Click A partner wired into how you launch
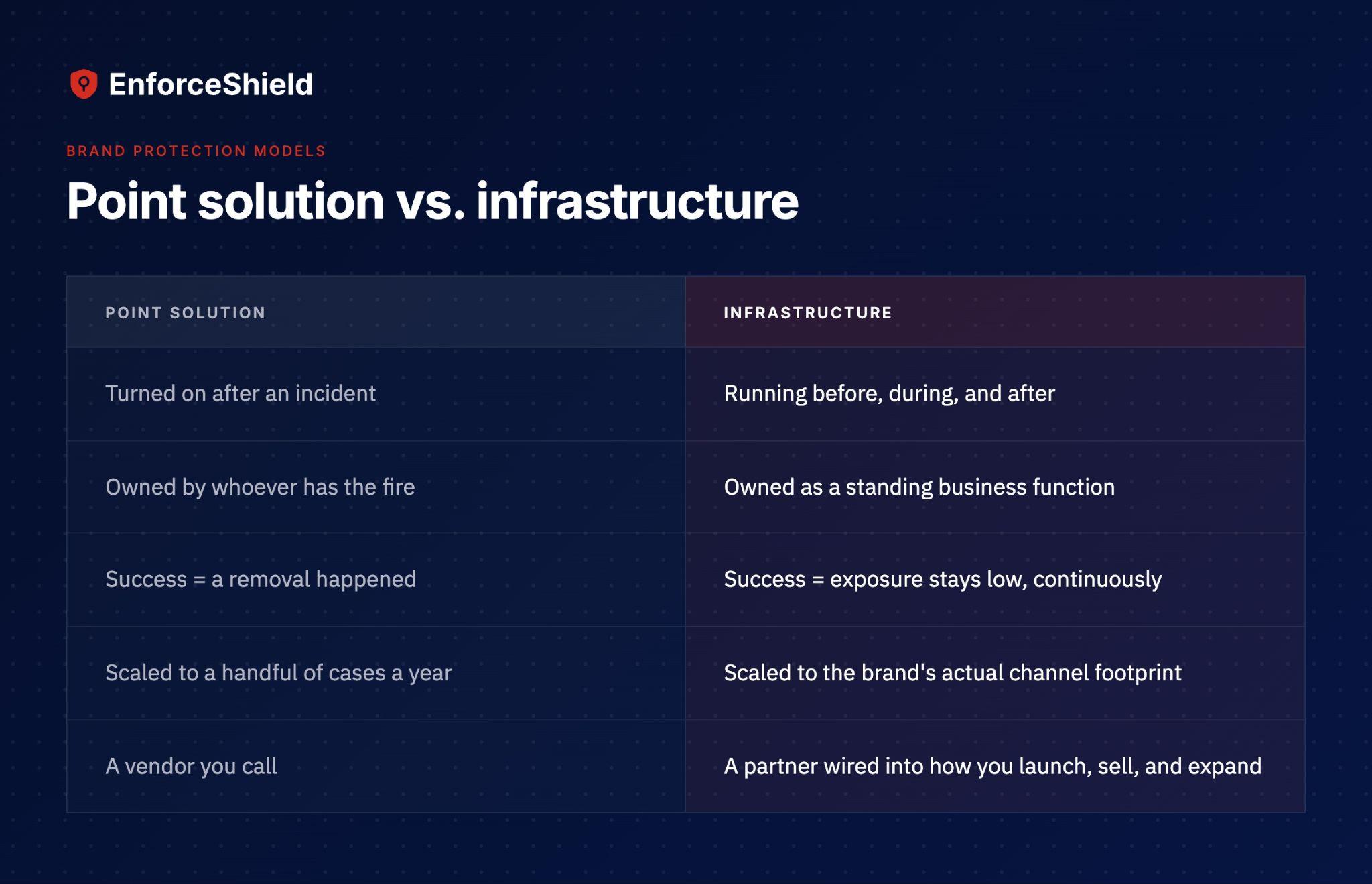Screen dimensions: 1372x884 tap(992, 766)
